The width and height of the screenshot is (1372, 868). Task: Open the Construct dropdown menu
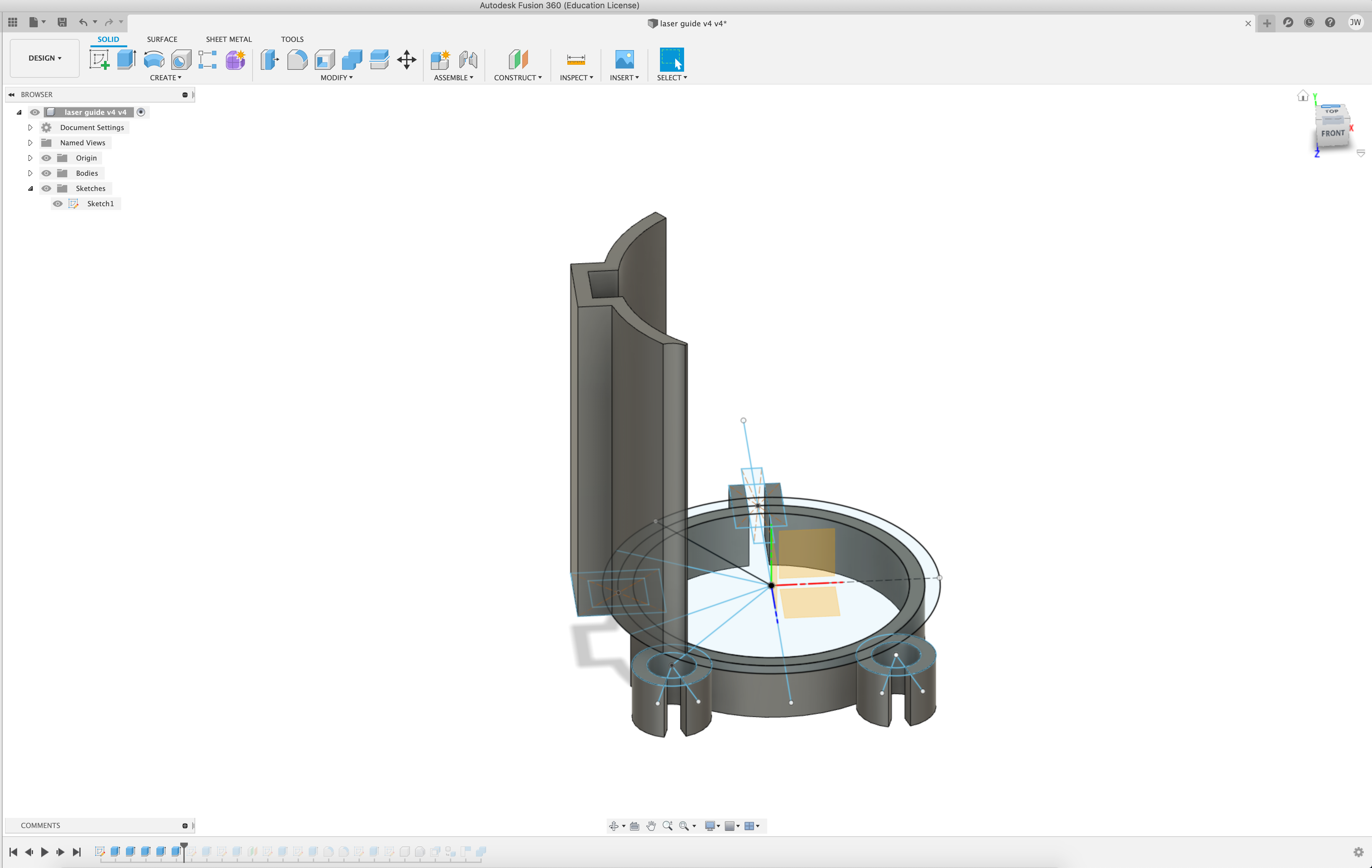click(517, 77)
